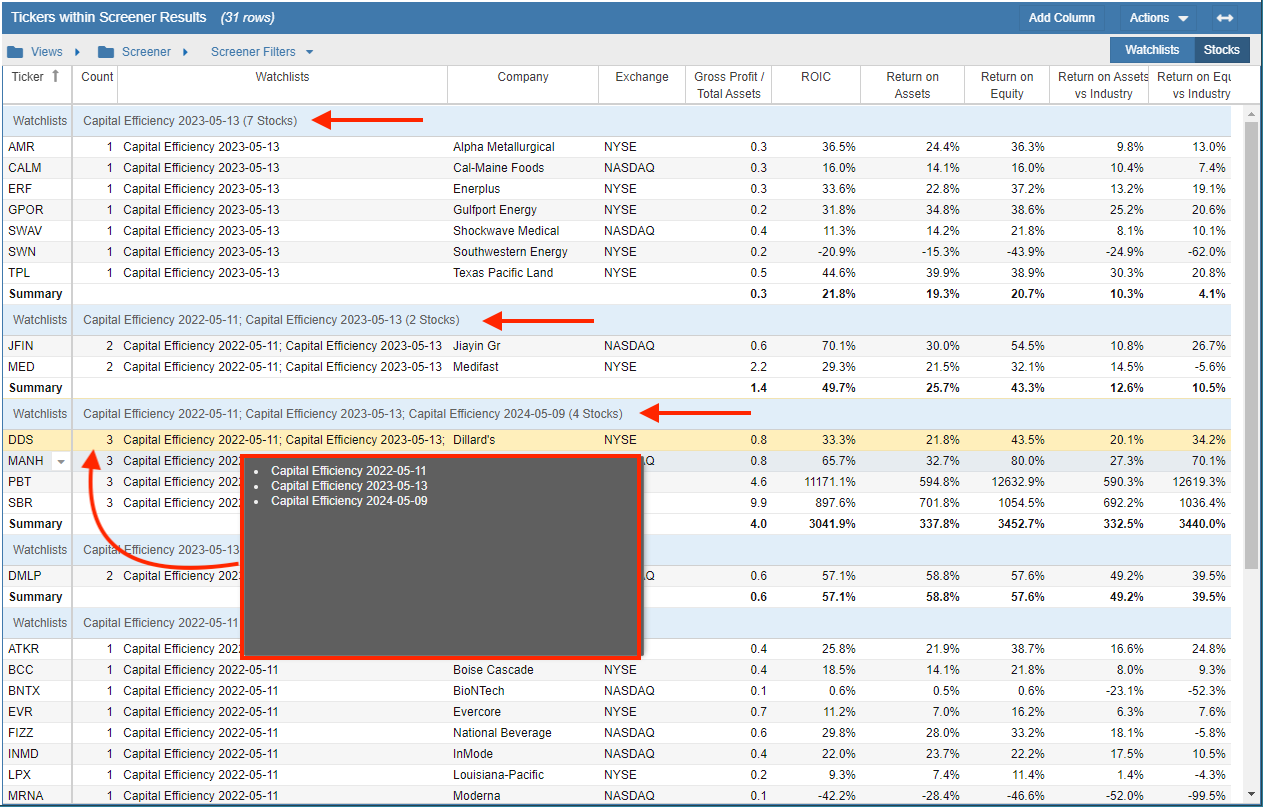Select the MRNA ticker cell

click(x=37, y=796)
